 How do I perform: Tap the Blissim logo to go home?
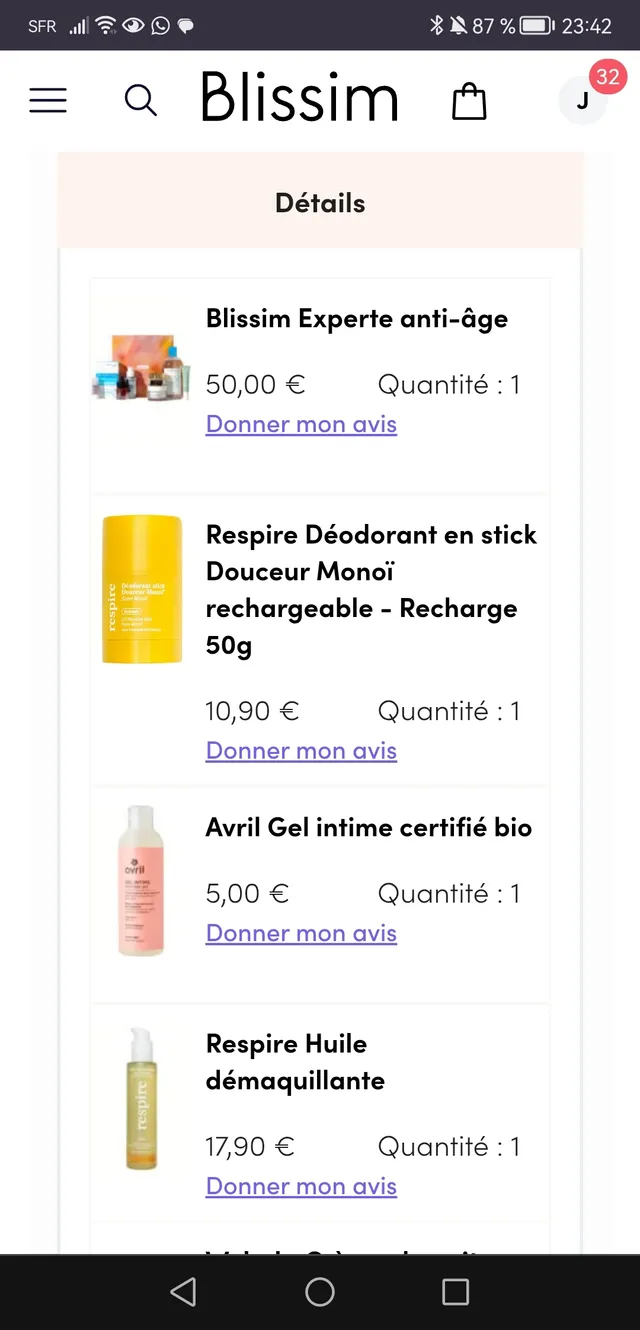(x=298, y=97)
